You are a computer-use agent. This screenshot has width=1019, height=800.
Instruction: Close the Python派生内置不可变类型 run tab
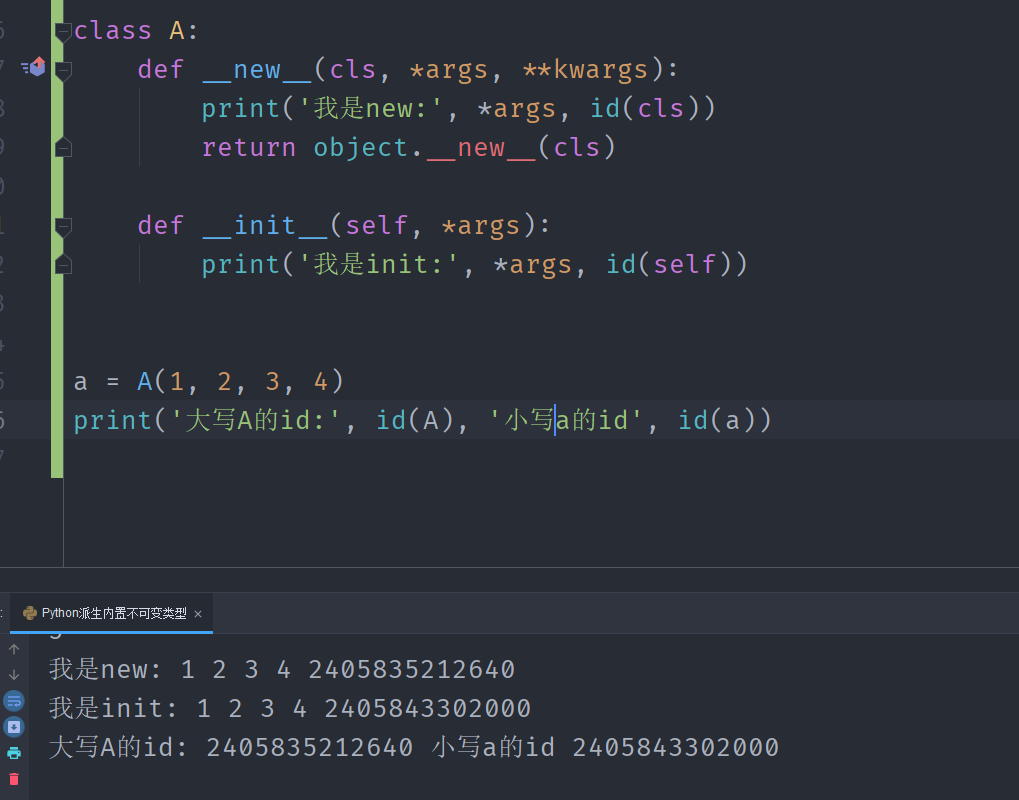click(x=198, y=613)
